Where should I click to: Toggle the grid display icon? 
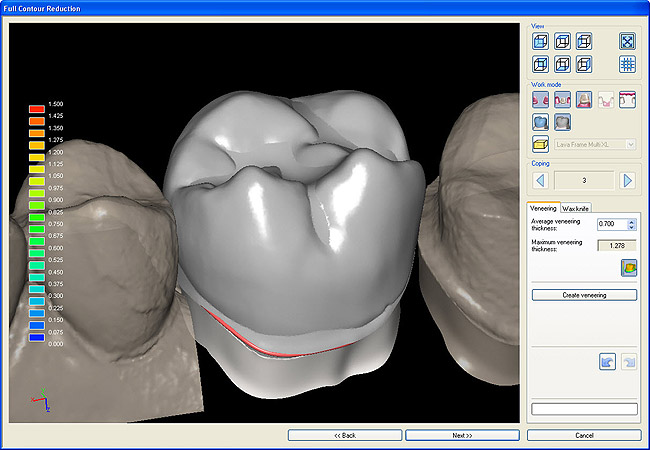628,64
